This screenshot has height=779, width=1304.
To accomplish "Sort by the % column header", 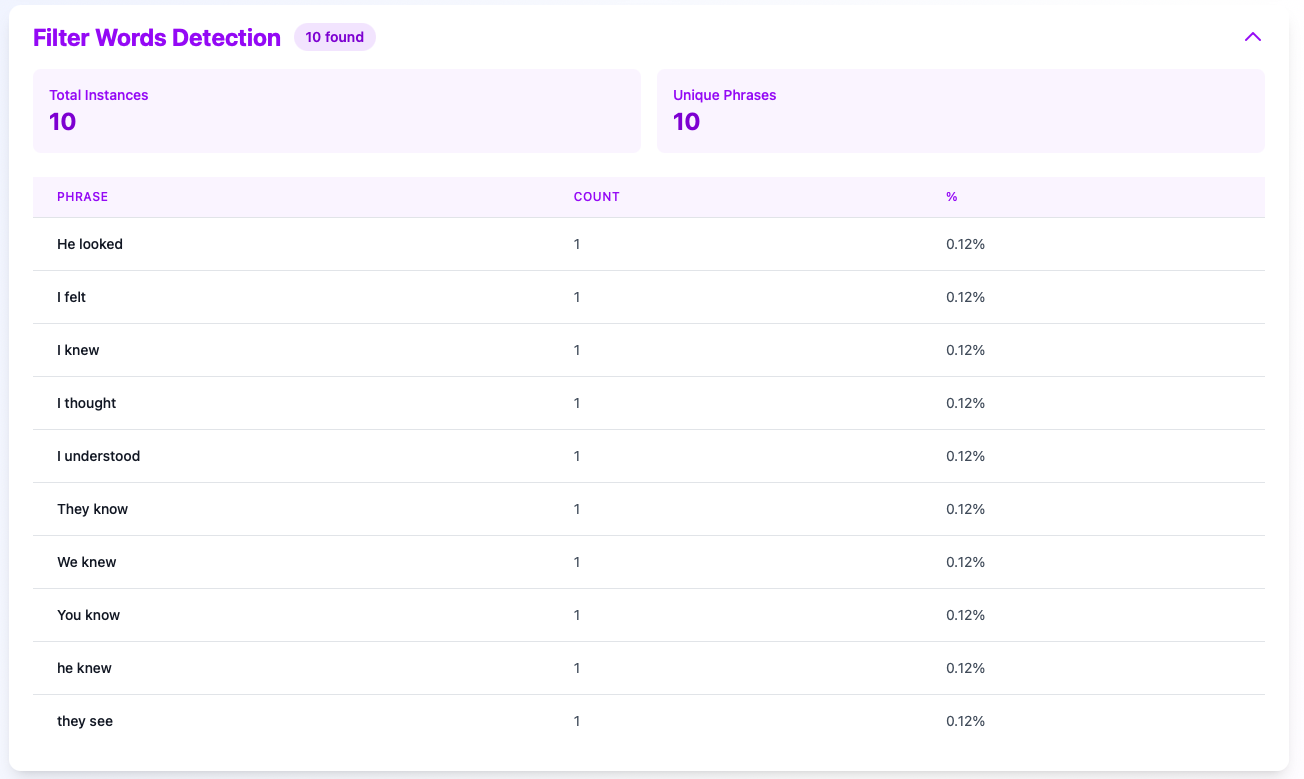I will [x=951, y=197].
